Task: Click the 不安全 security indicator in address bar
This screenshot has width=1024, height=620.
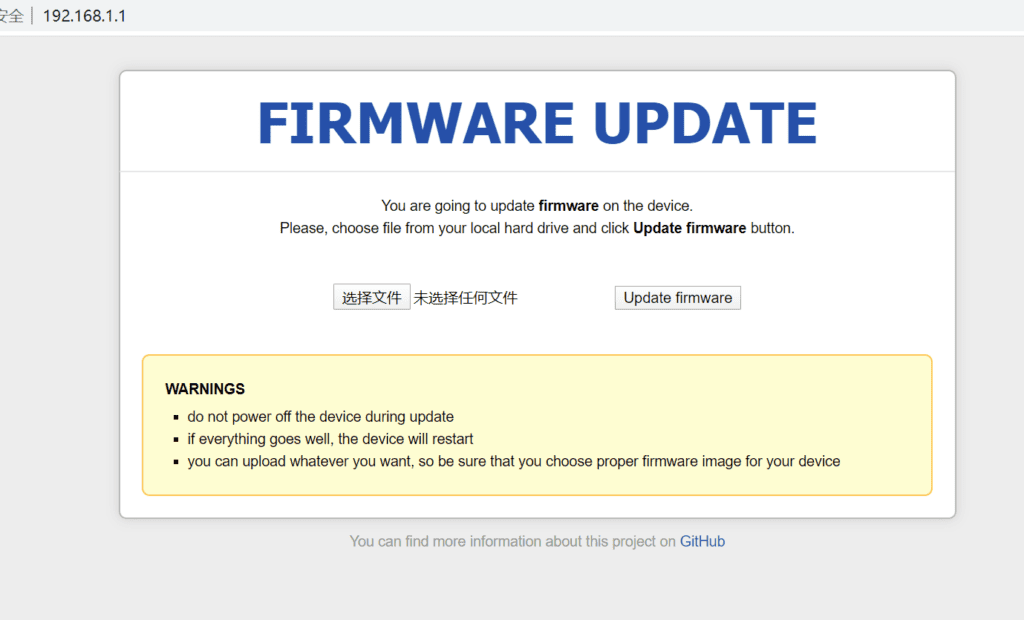Action: pyautogui.click(x=10, y=17)
